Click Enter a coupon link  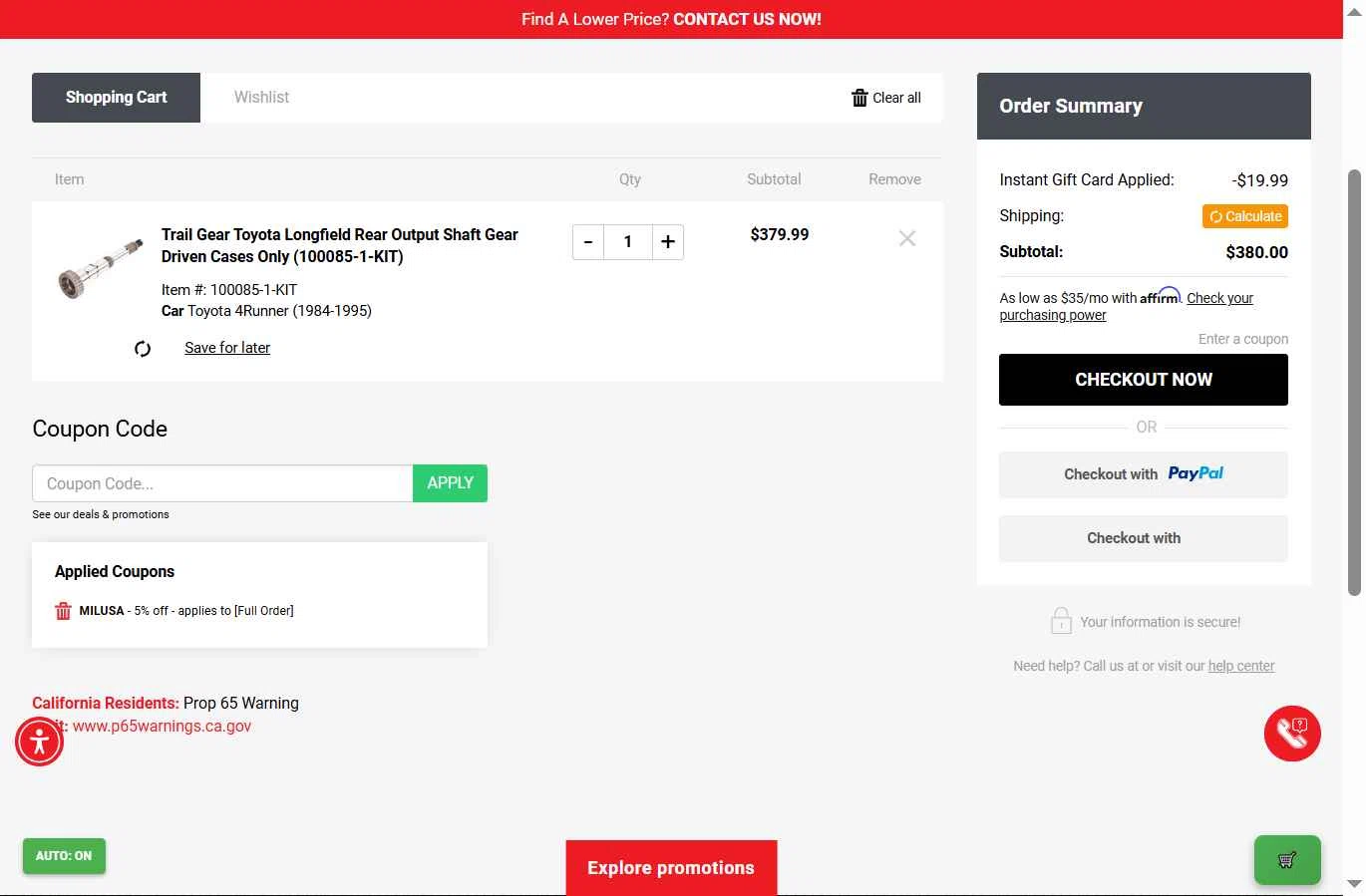coord(1243,339)
